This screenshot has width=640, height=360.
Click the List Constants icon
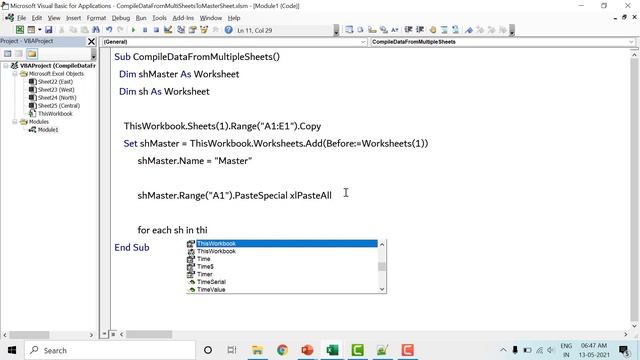click(360, 30)
